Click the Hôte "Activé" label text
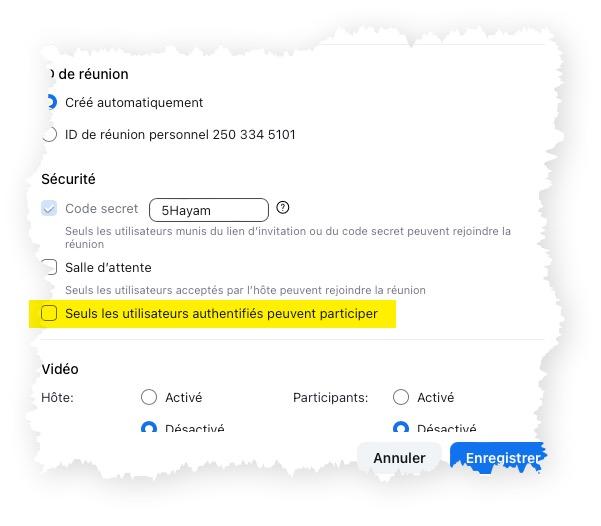The width and height of the screenshot is (601, 526). [184, 397]
